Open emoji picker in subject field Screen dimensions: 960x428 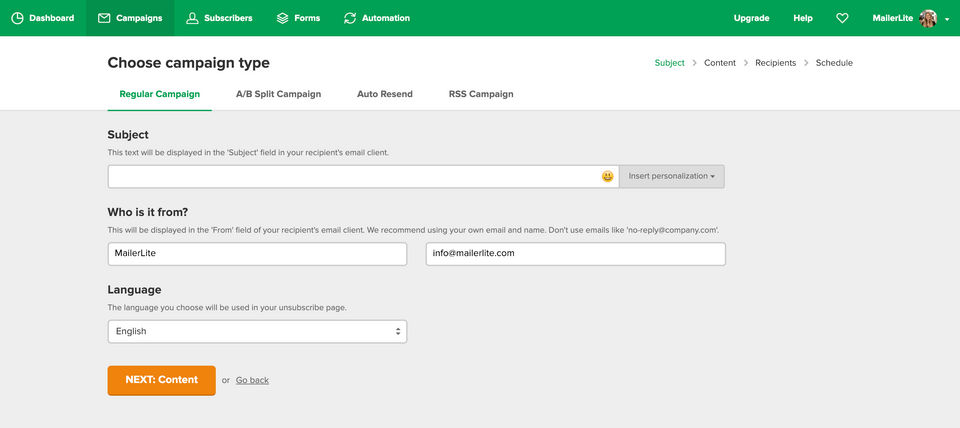(x=607, y=177)
